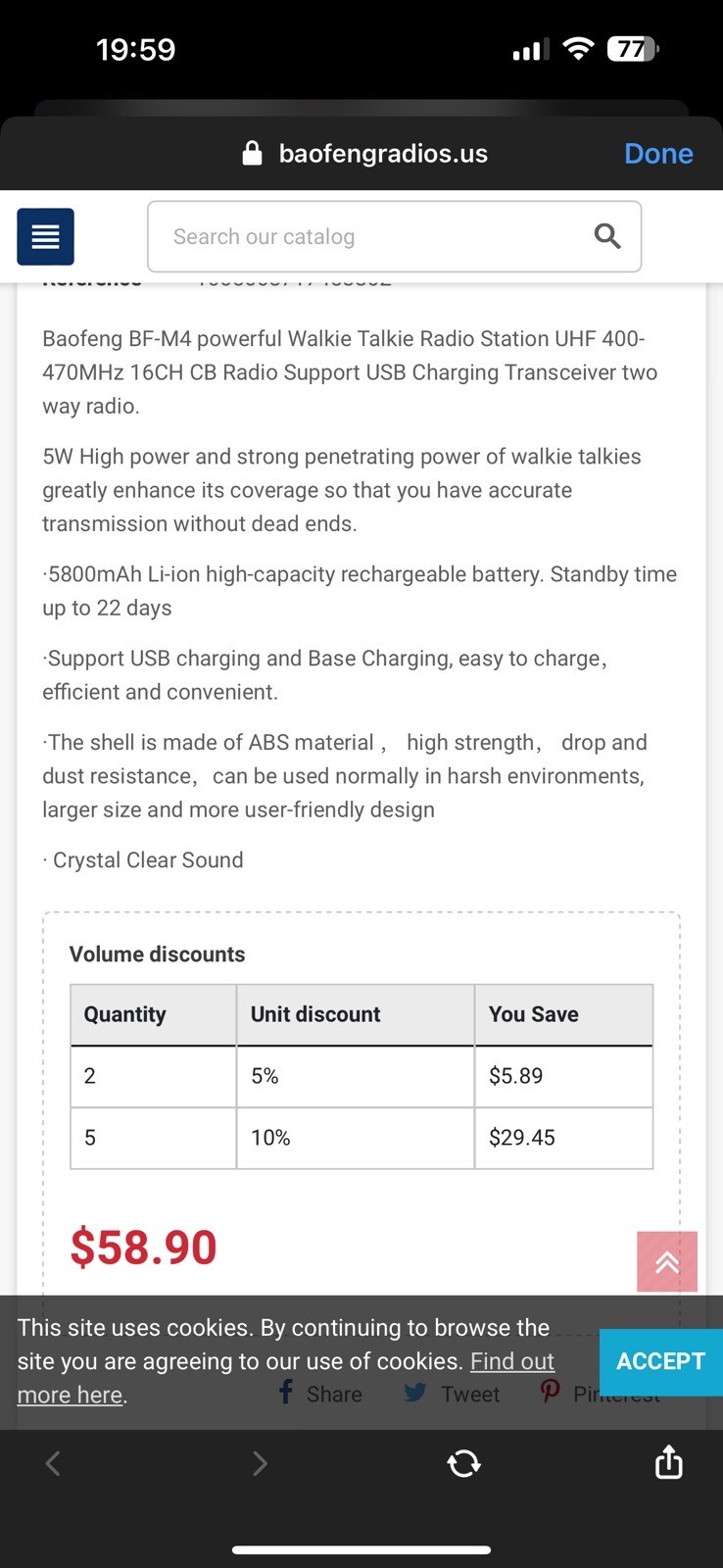
Task: Go forward with the right chevron
Action: 260,1463
